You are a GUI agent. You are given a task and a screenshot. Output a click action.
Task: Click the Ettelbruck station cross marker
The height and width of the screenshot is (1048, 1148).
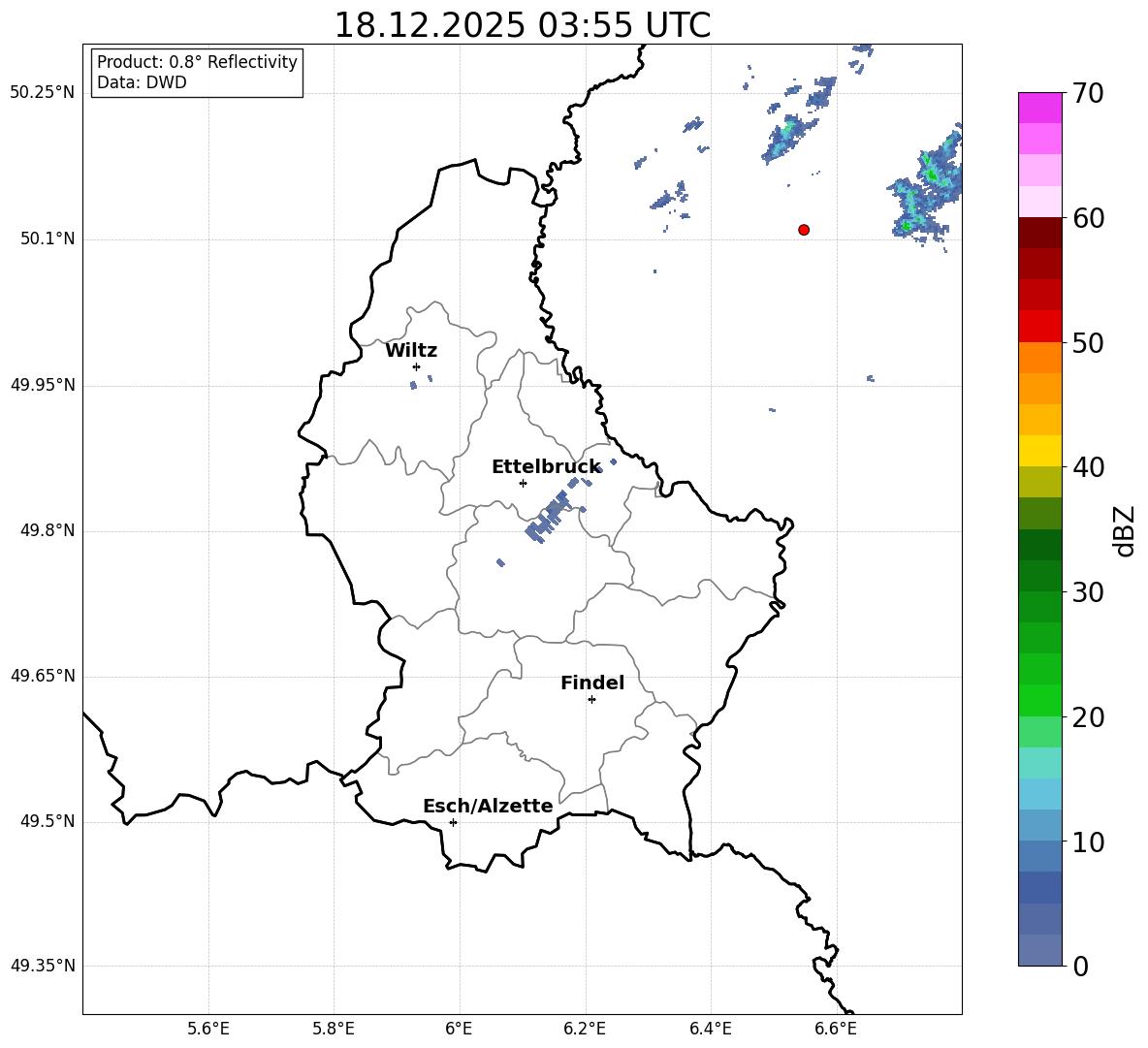[523, 483]
